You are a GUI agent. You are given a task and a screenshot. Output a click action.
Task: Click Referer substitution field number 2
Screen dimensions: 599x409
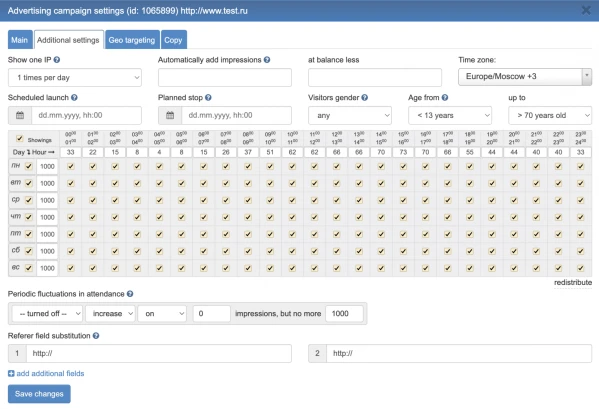coord(459,353)
